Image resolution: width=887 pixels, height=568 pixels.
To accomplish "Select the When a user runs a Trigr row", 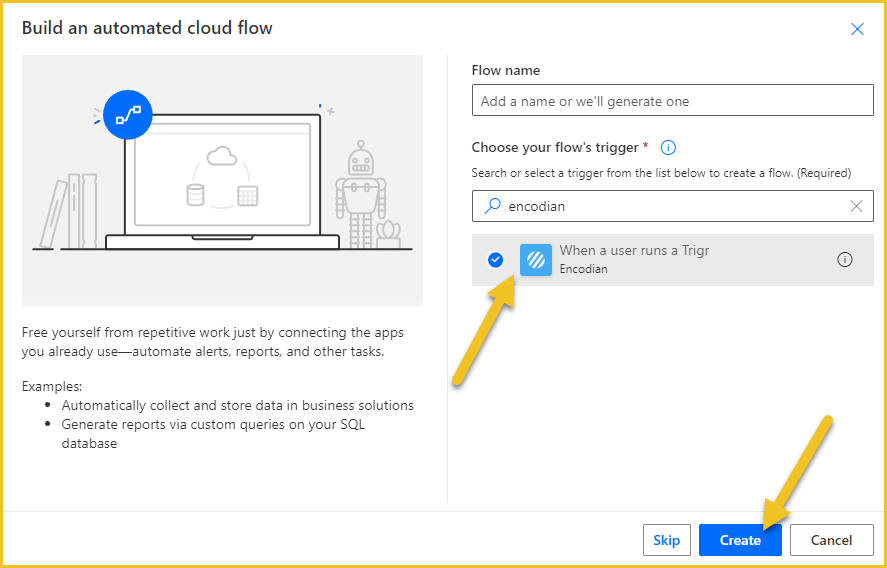I will coord(673,260).
